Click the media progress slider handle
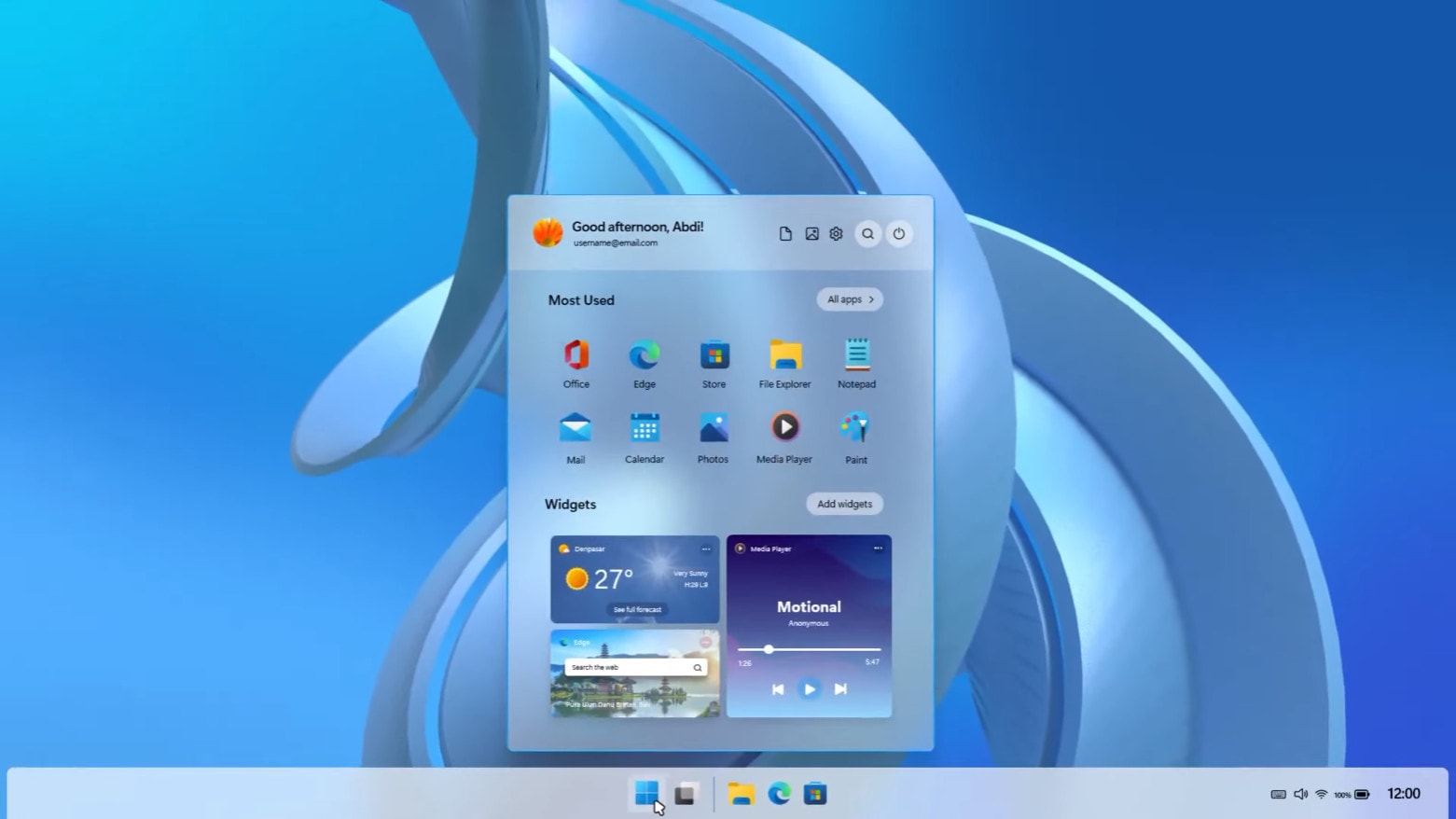 click(769, 649)
